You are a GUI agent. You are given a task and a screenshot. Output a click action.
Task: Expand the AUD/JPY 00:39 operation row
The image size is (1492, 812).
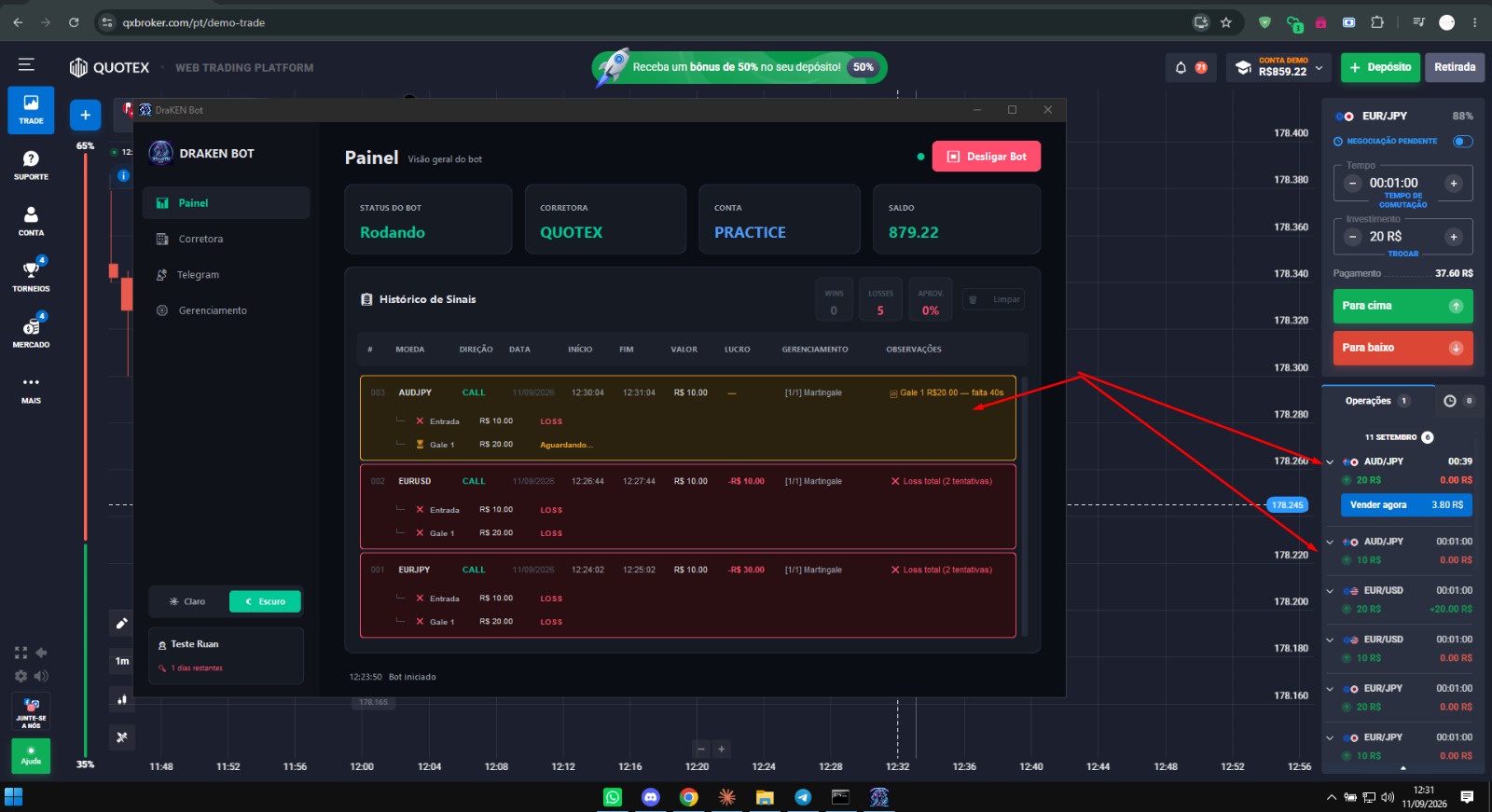pyautogui.click(x=1330, y=461)
